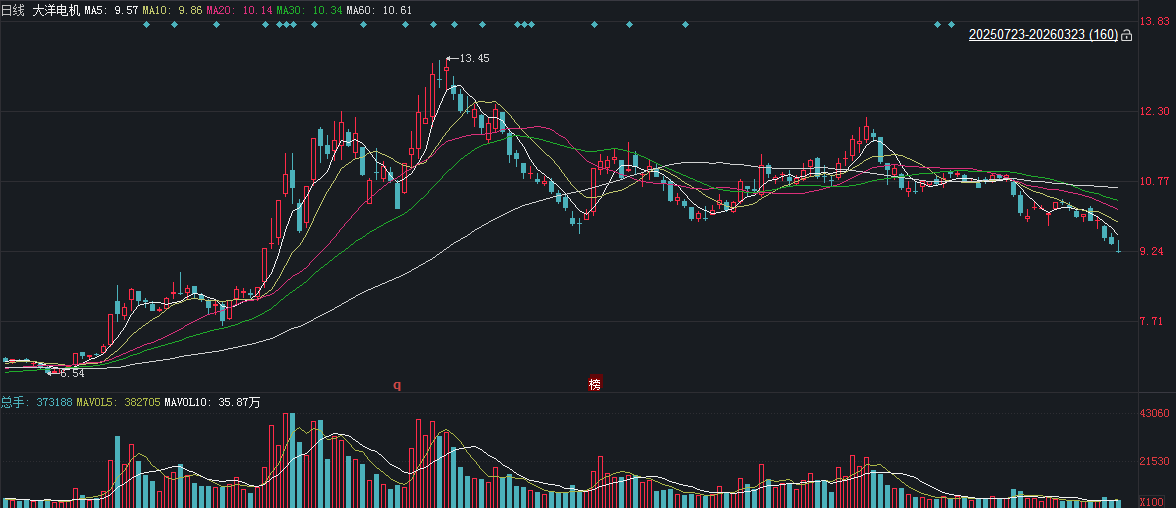Select the yellow MA10 indicator label
This screenshot has height=508, width=1176.
click(x=172, y=10)
